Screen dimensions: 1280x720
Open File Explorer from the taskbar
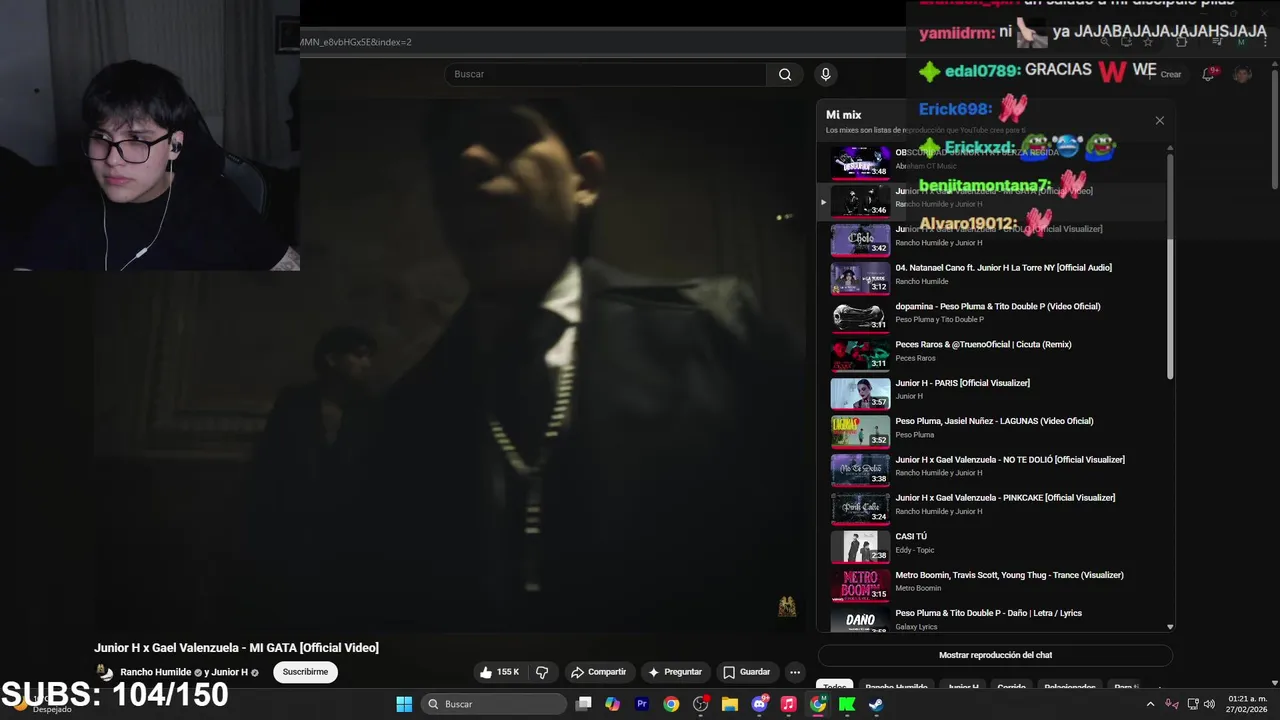(730, 704)
